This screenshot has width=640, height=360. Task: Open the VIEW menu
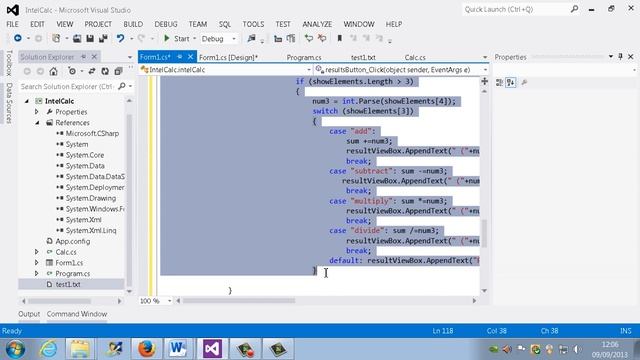64,24
